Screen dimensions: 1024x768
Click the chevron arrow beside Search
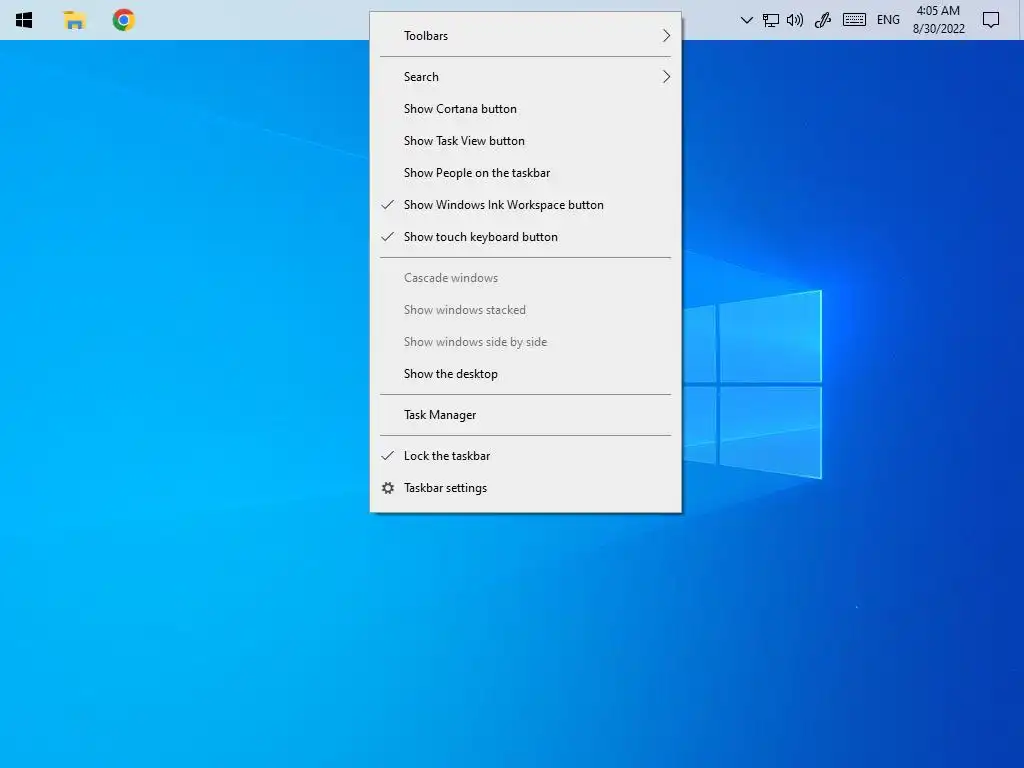[x=666, y=77]
